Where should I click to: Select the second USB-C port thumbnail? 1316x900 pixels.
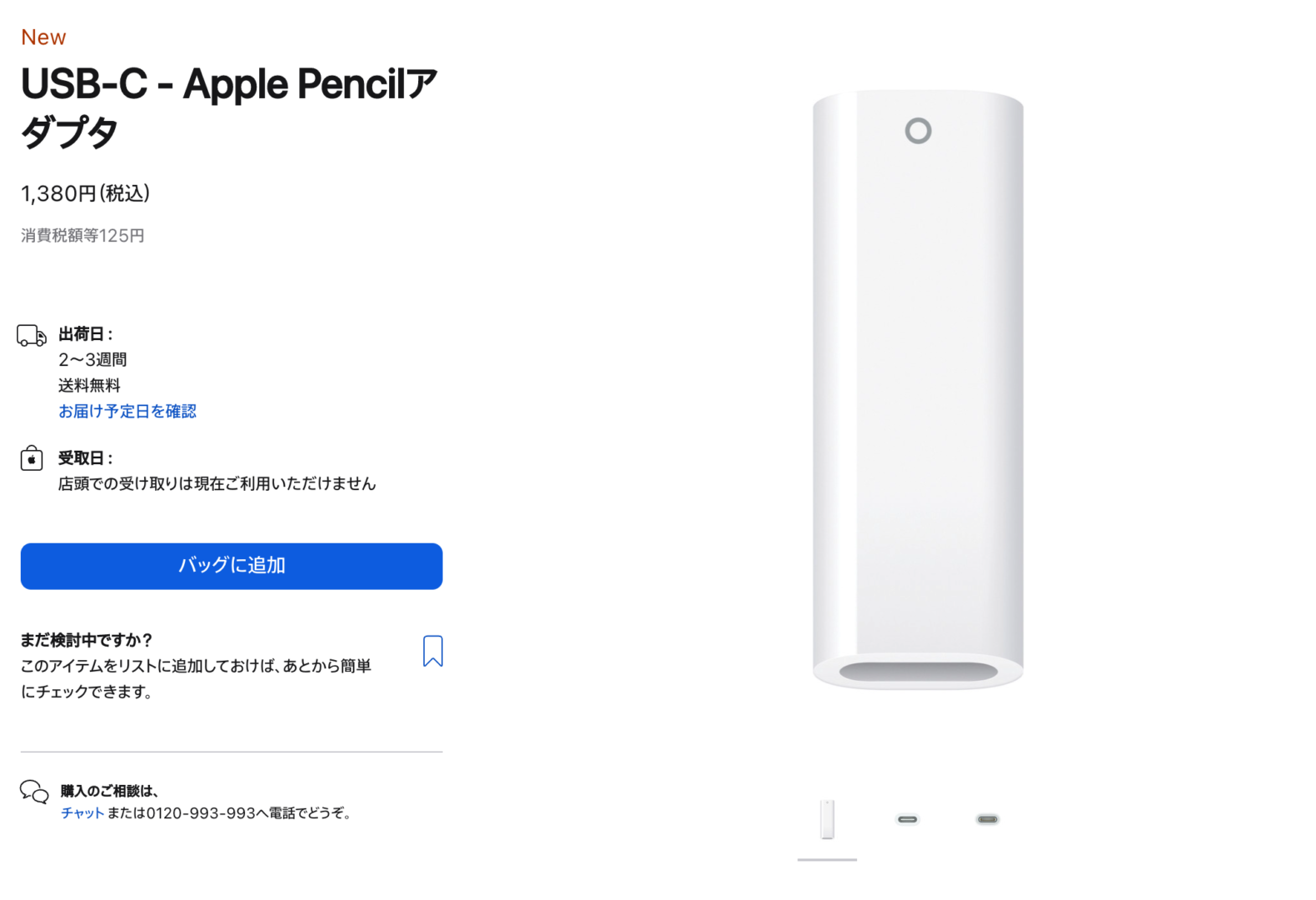click(907, 820)
